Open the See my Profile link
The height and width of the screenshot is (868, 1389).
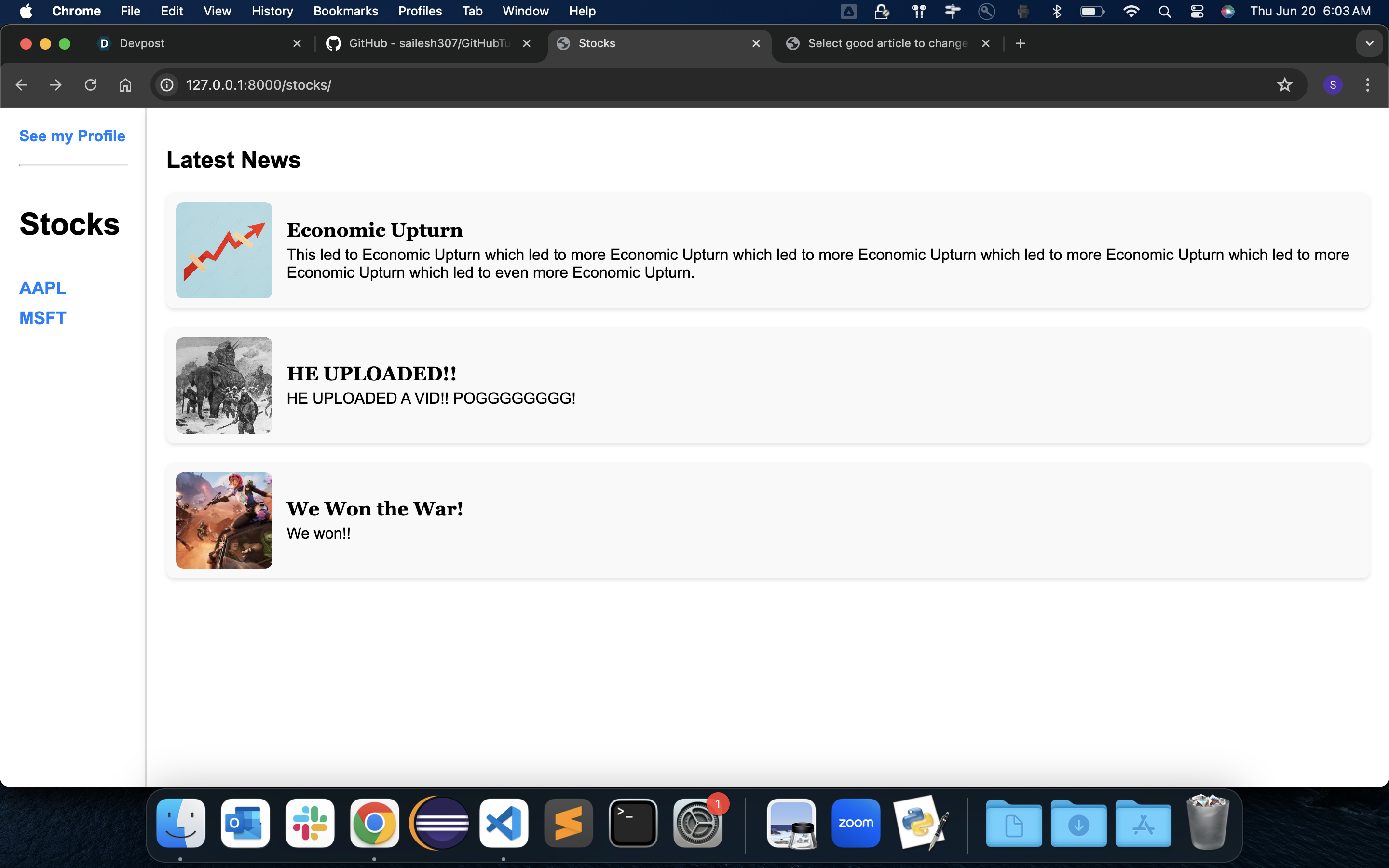coord(72,136)
